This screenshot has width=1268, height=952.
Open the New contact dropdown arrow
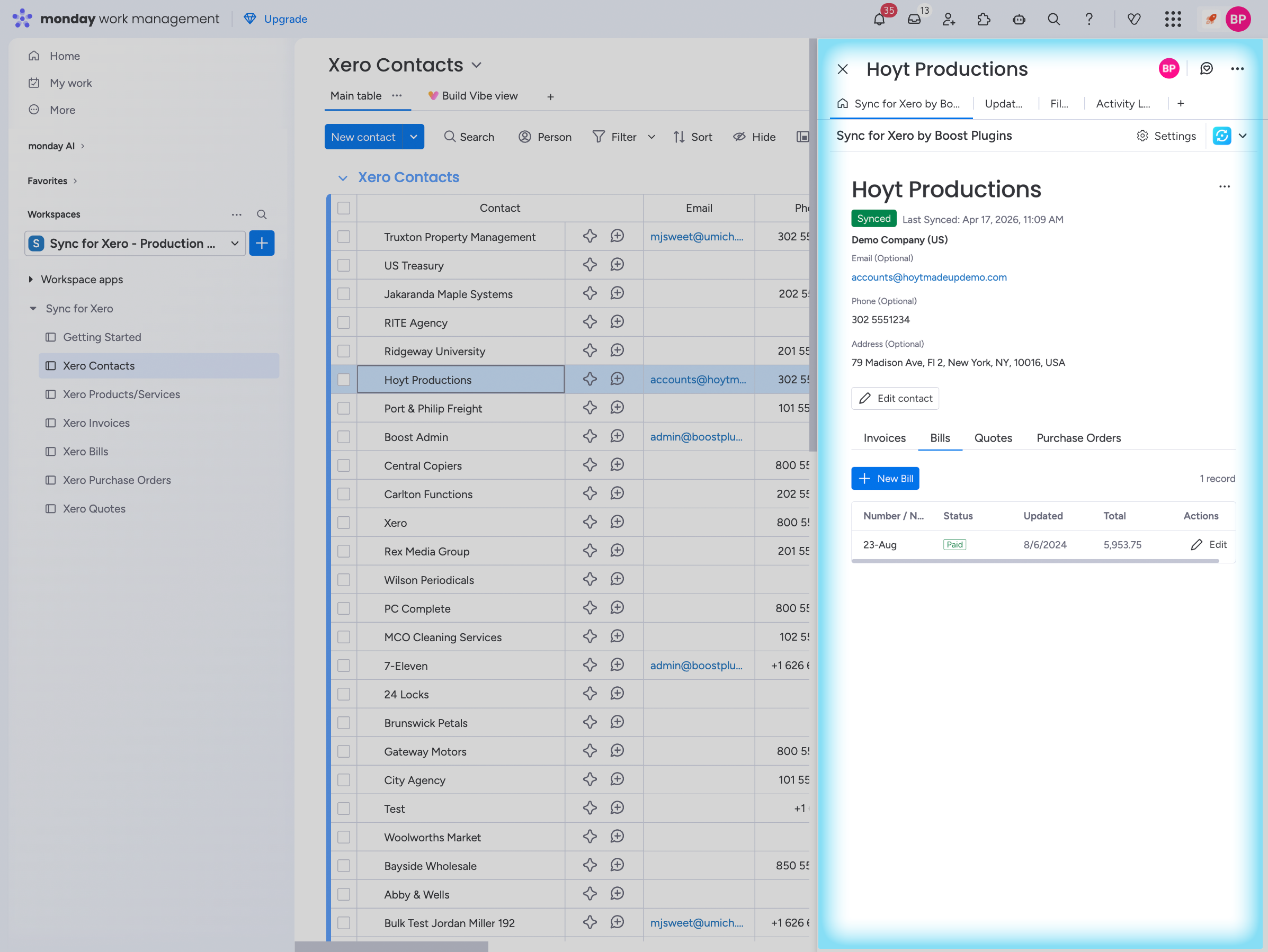(413, 137)
